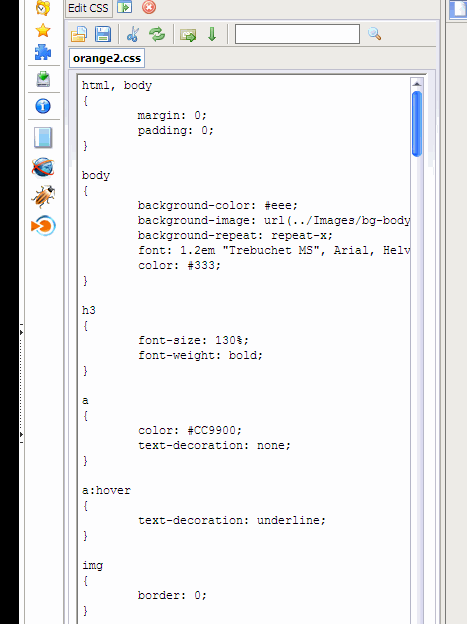Click the panel position icon beside Edit CSS
Screen dimensions: 467x624
pyautogui.click(x=125, y=7)
